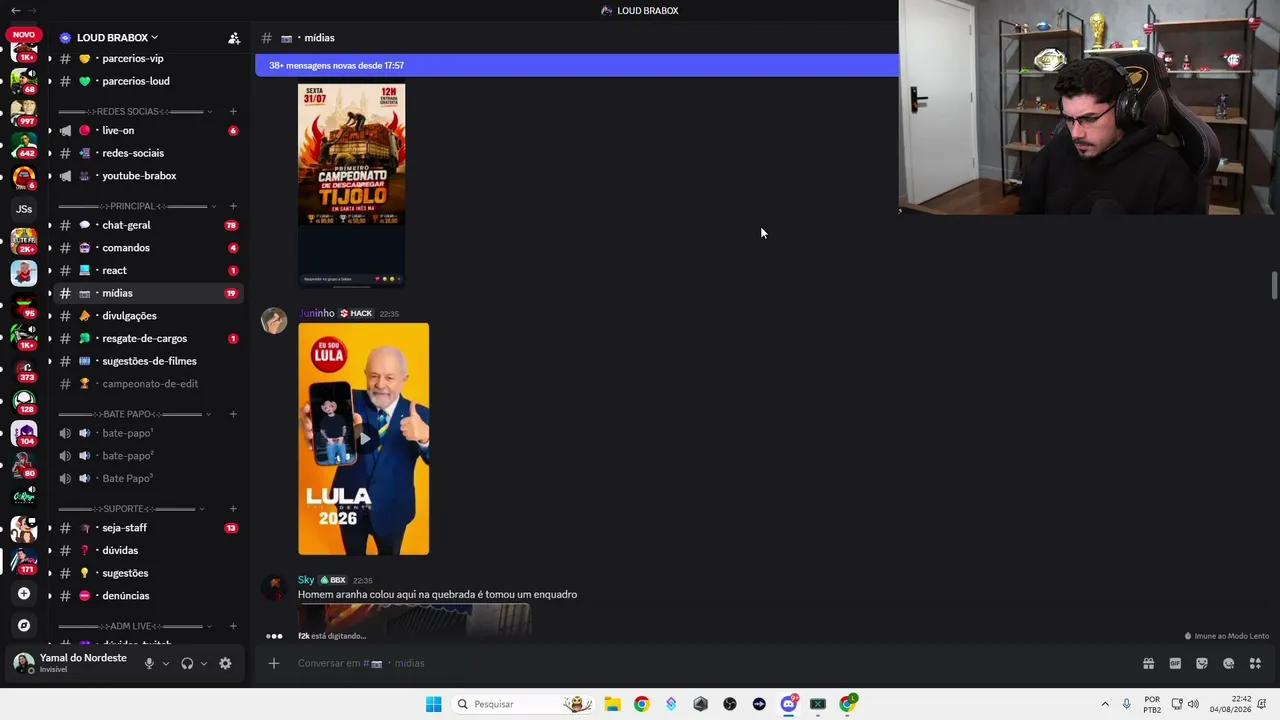Open the resgate-de-cargos channel
The image size is (1280, 720).
click(149, 338)
